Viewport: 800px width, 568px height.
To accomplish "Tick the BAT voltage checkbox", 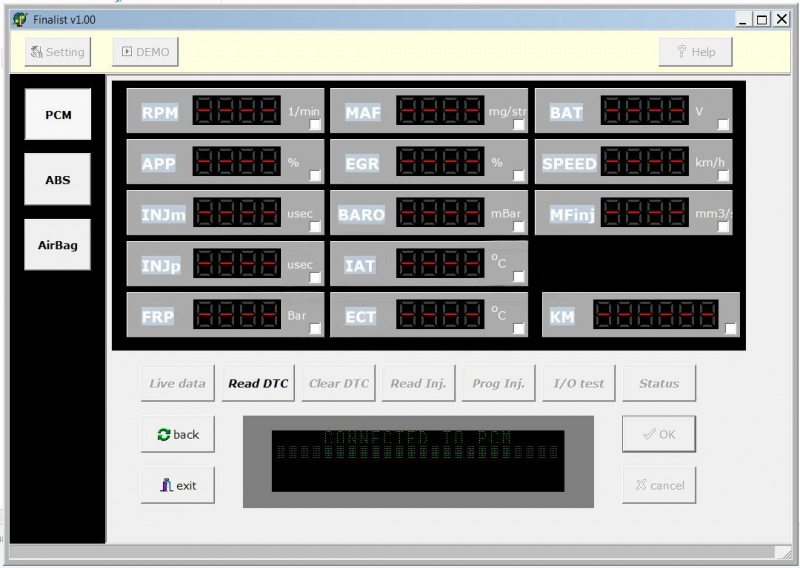I will coord(723,125).
